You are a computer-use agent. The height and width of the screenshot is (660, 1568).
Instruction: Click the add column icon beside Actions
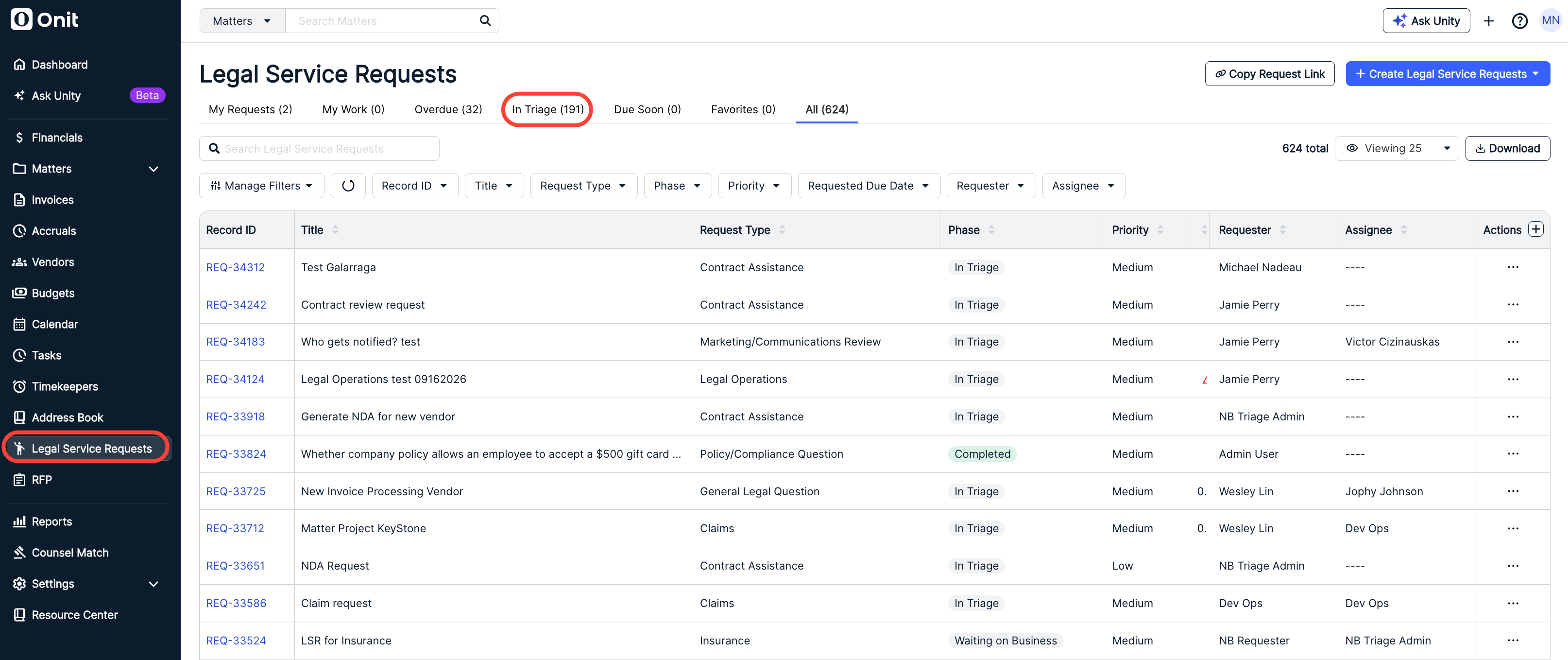coord(1536,229)
